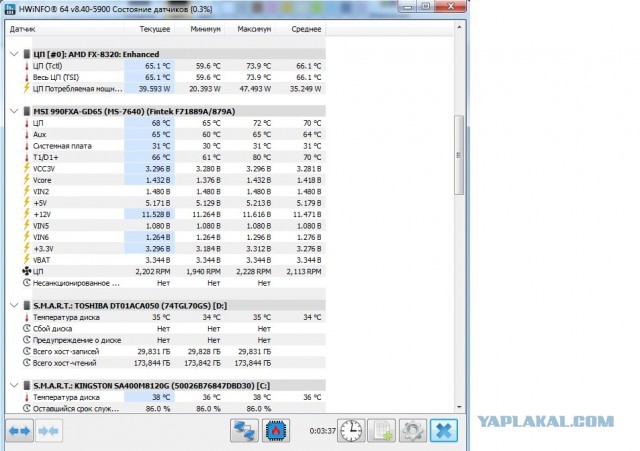
Task: Open the network remote sensors icon
Action: 244,431
